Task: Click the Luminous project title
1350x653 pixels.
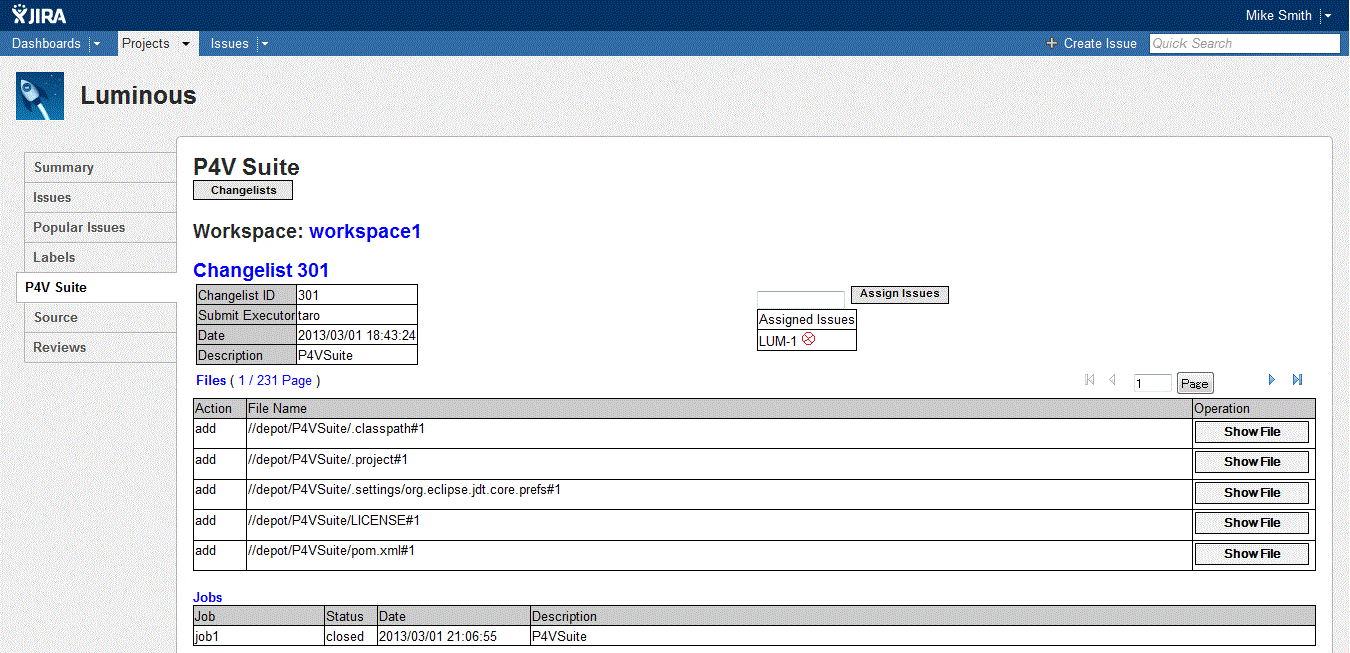Action: [138, 96]
